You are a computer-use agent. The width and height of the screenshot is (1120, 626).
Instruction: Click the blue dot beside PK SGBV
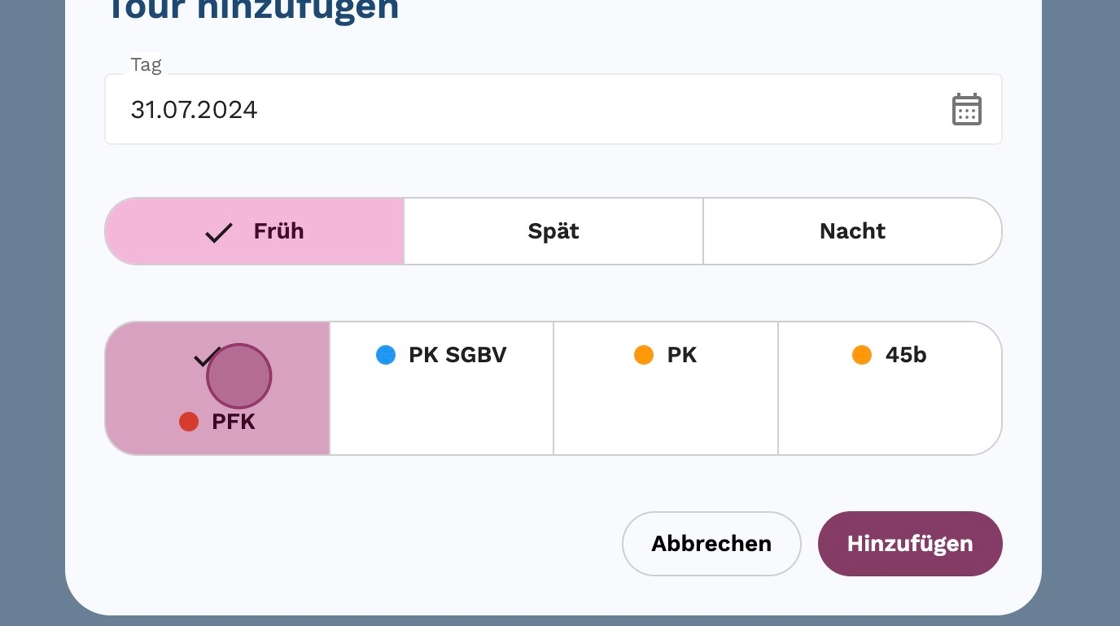coord(385,355)
